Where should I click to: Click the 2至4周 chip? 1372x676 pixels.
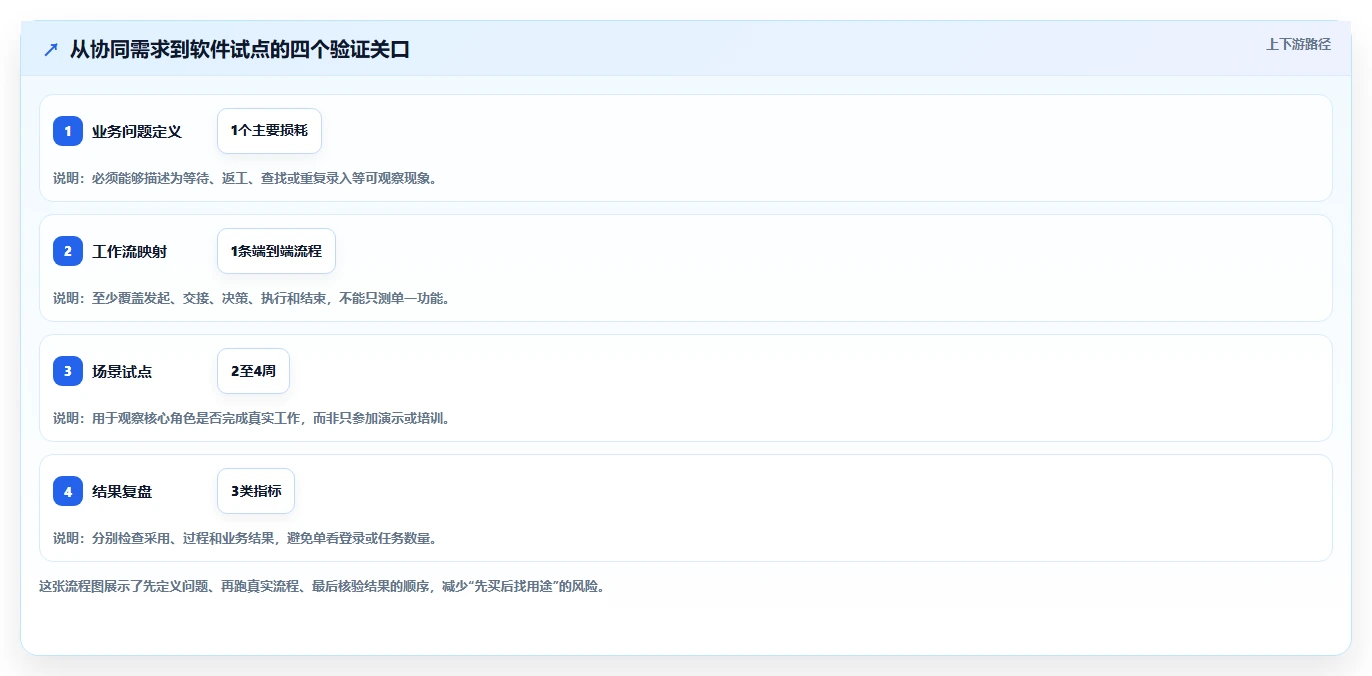(x=253, y=371)
